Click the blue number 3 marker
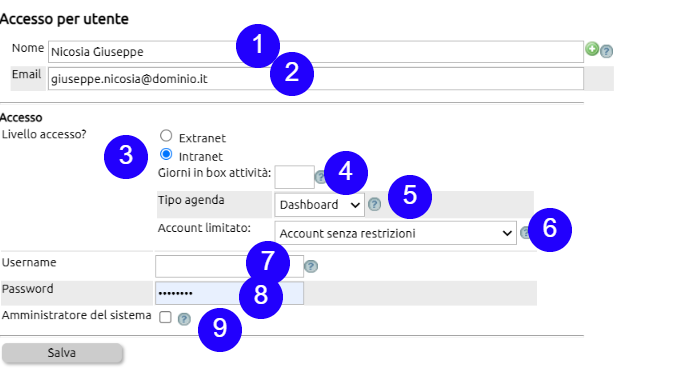Screen dimensions: 685x377 click(126, 156)
